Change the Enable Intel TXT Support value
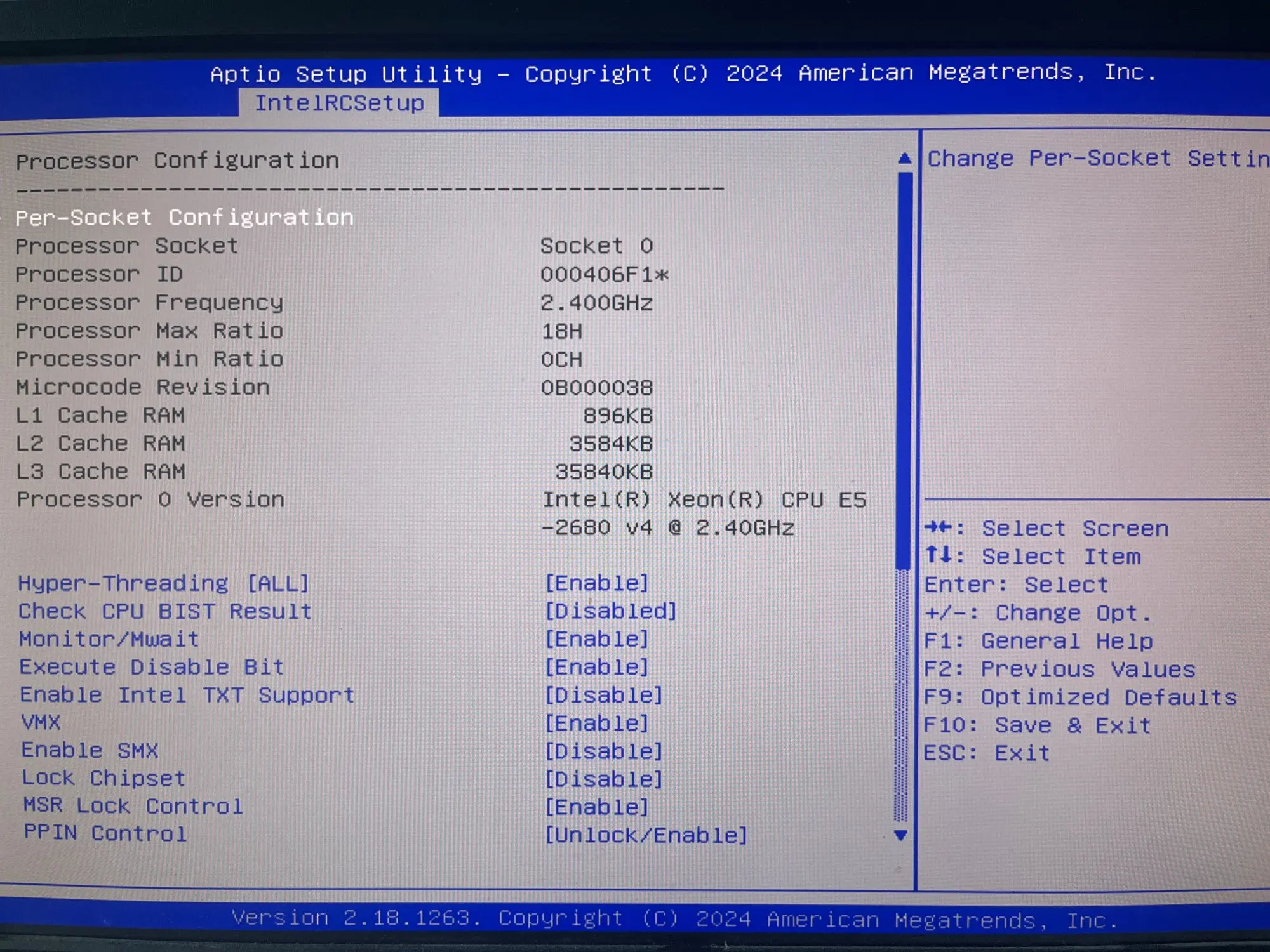The width and height of the screenshot is (1270, 952). (604, 695)
